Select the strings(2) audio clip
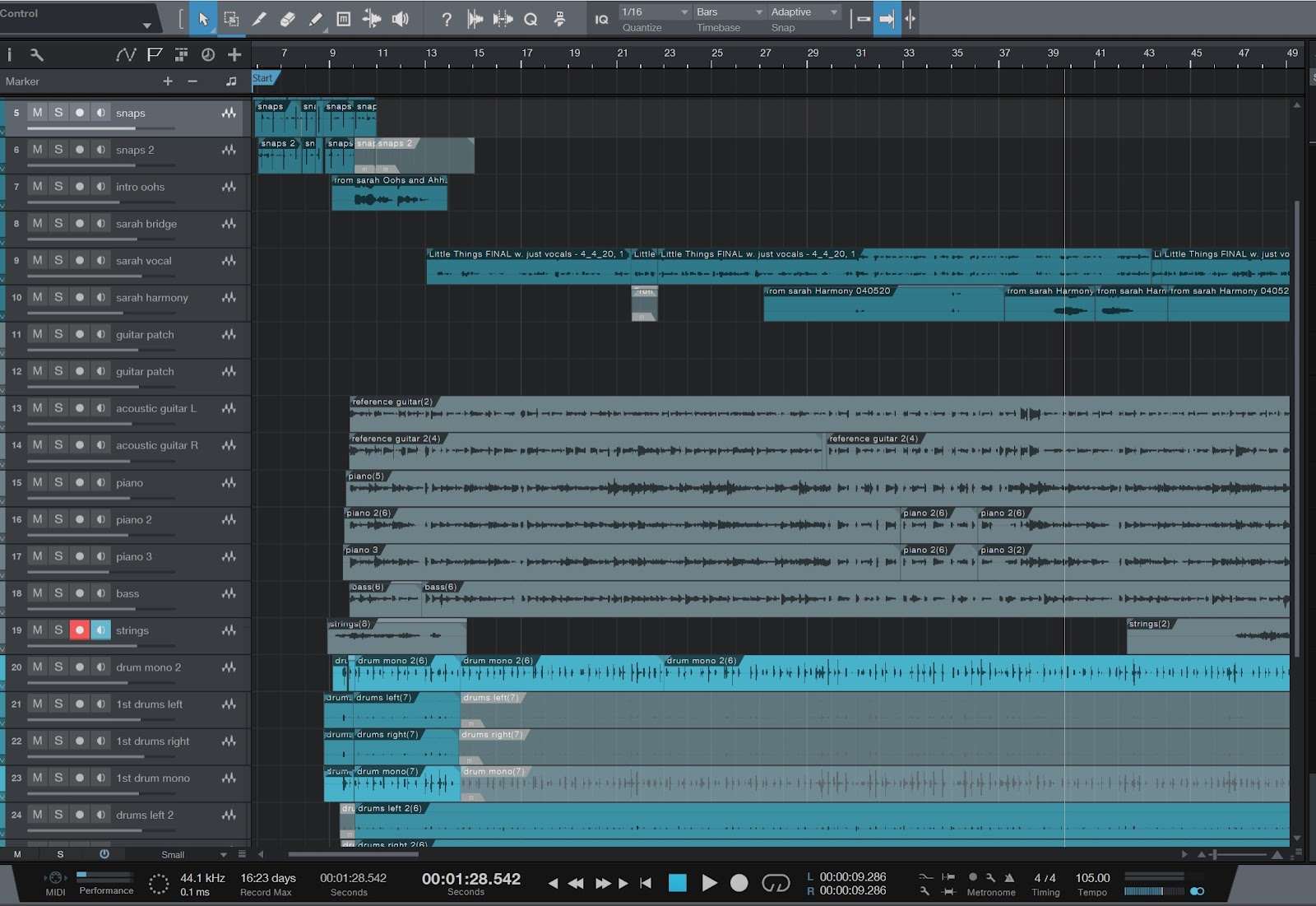Viewport: 1316px width, 906px height. pos(1207,636)
